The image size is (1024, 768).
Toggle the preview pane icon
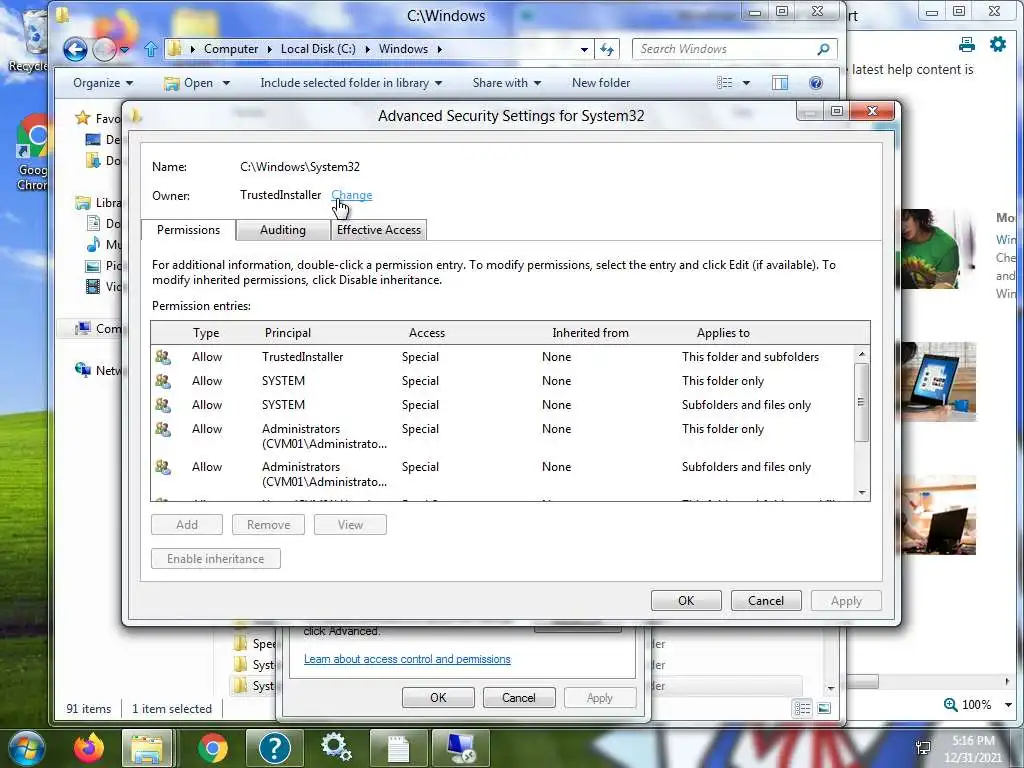tap(780, 83)
